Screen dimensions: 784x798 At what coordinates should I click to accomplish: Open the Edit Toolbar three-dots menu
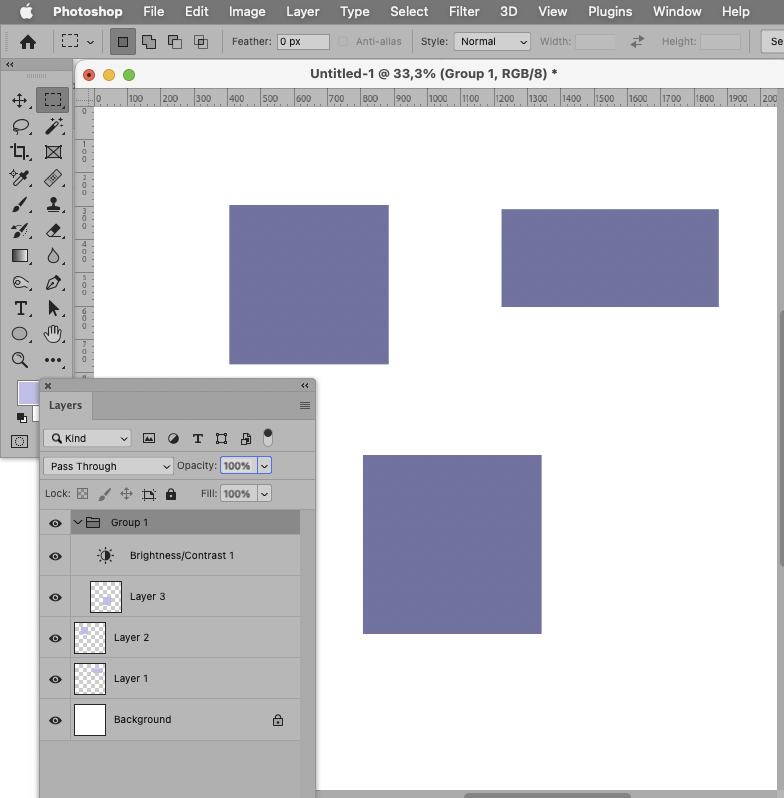(53, 360)
